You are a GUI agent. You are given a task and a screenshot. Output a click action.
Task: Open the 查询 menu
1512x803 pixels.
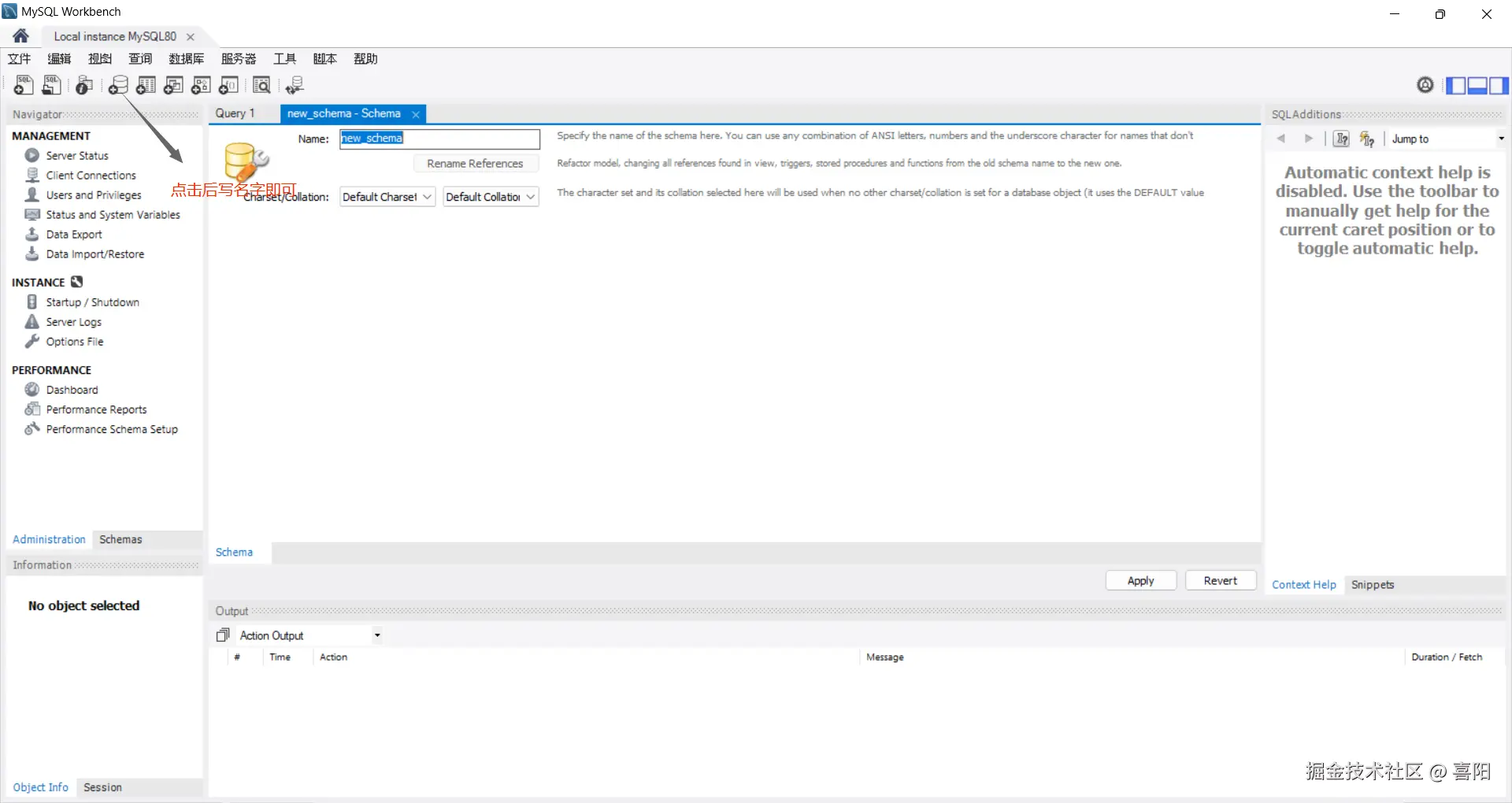point(140,59)
